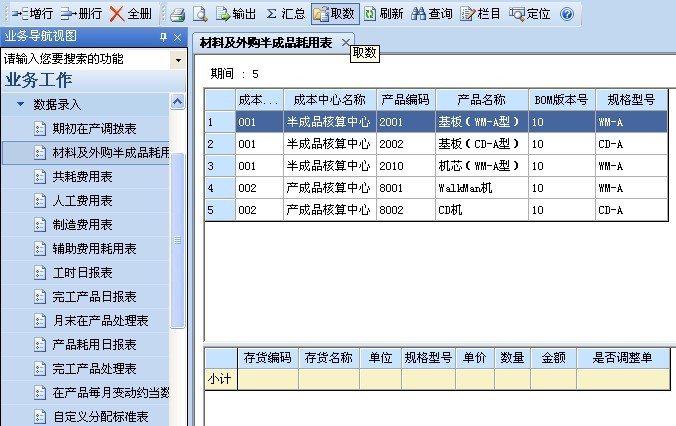676x426 pixels.
Task: Close the 业务导航视图 navigation panel
Action: tap(177, 38)
